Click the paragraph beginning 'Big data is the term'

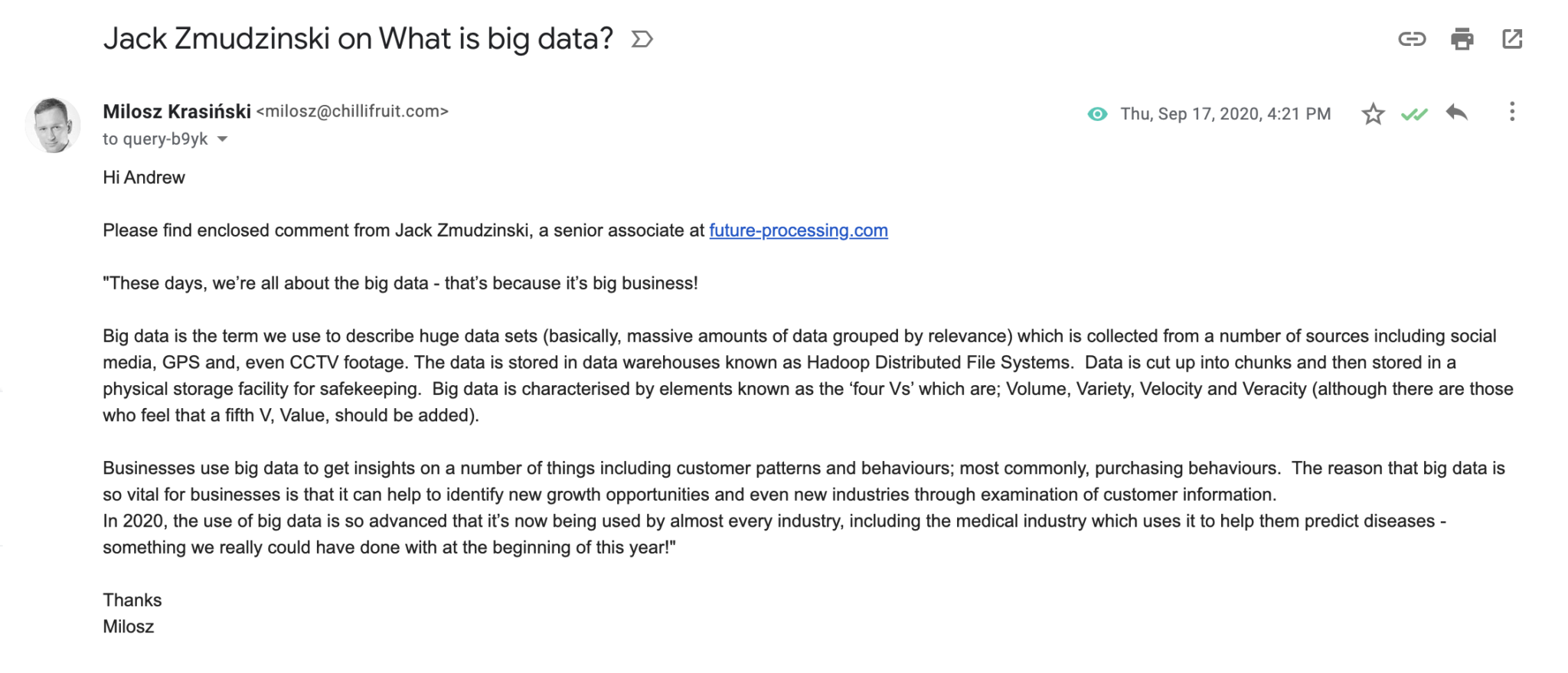[x=808, y=376]
